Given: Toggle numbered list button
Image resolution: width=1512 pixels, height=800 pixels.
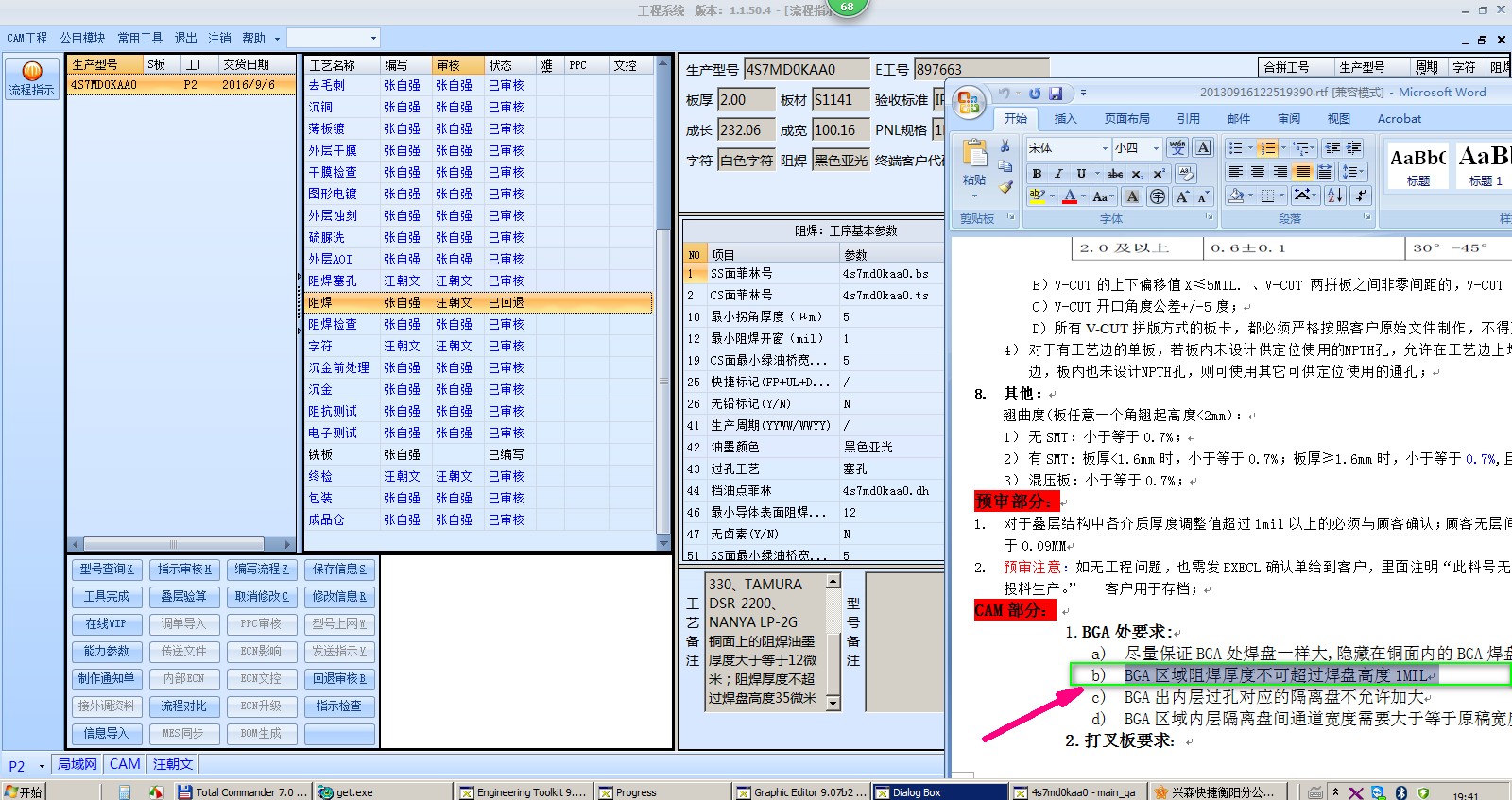Looking at the screenshot, I should pyautogui.click(x=1267, y=147).
